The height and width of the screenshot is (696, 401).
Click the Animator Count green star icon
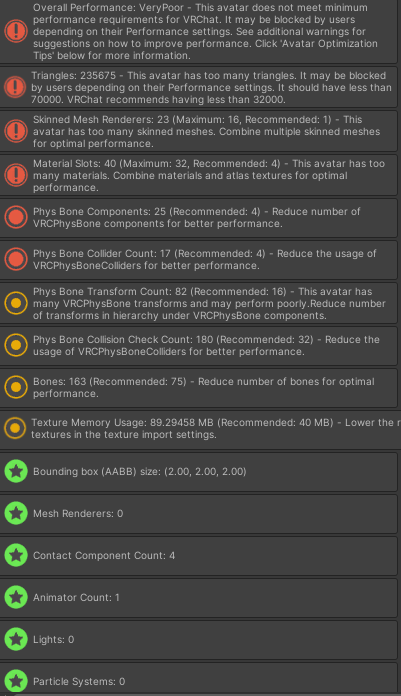point(16,597)
